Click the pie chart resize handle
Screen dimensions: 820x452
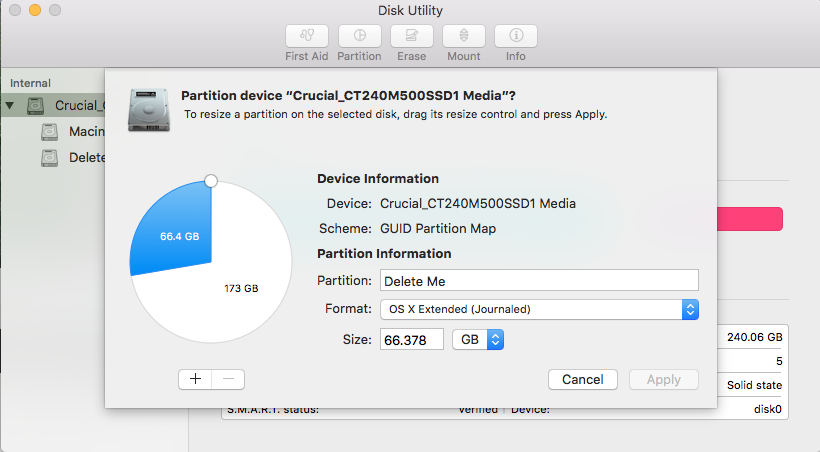211,181
